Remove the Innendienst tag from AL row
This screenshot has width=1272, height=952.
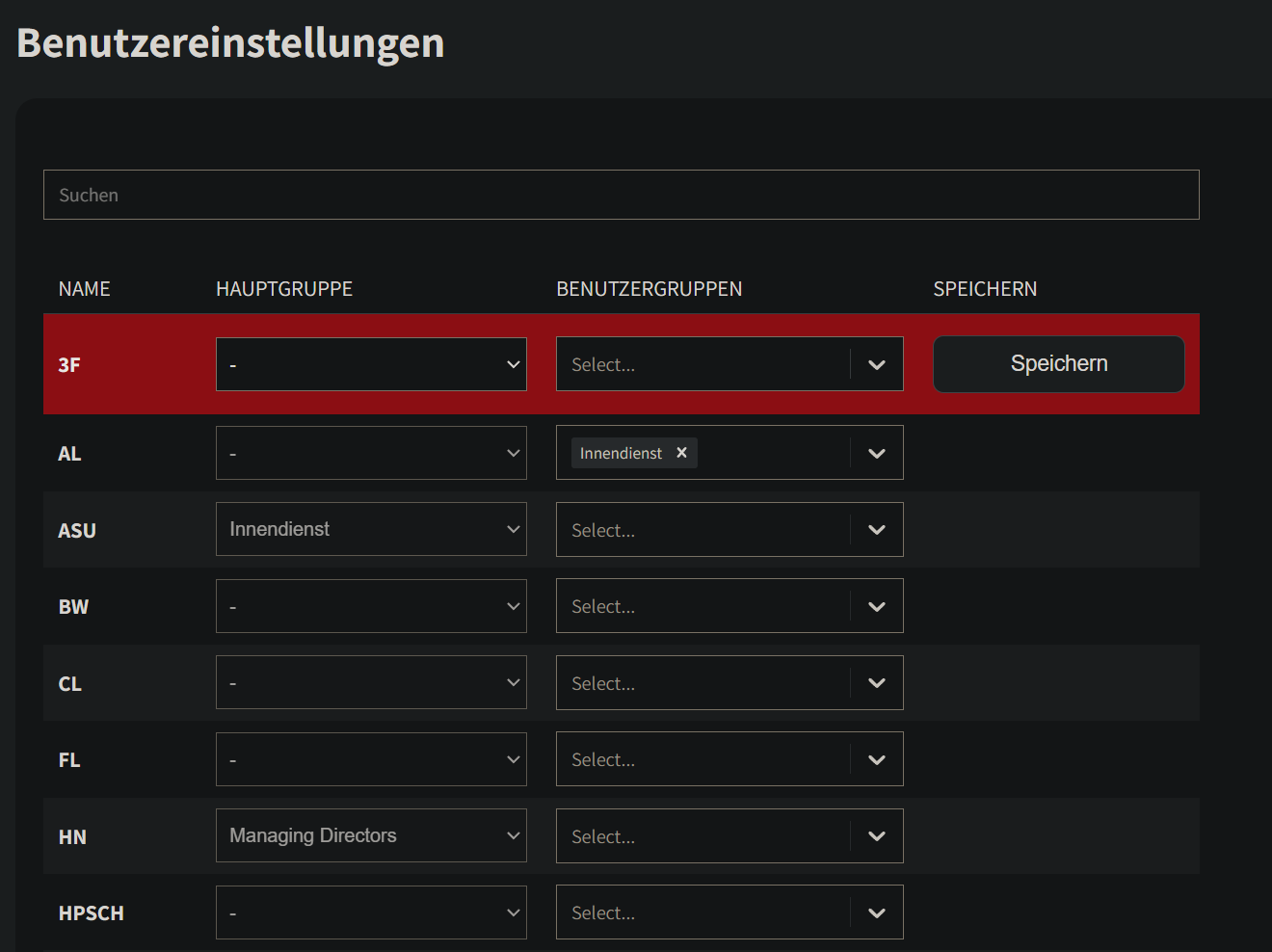681,453
